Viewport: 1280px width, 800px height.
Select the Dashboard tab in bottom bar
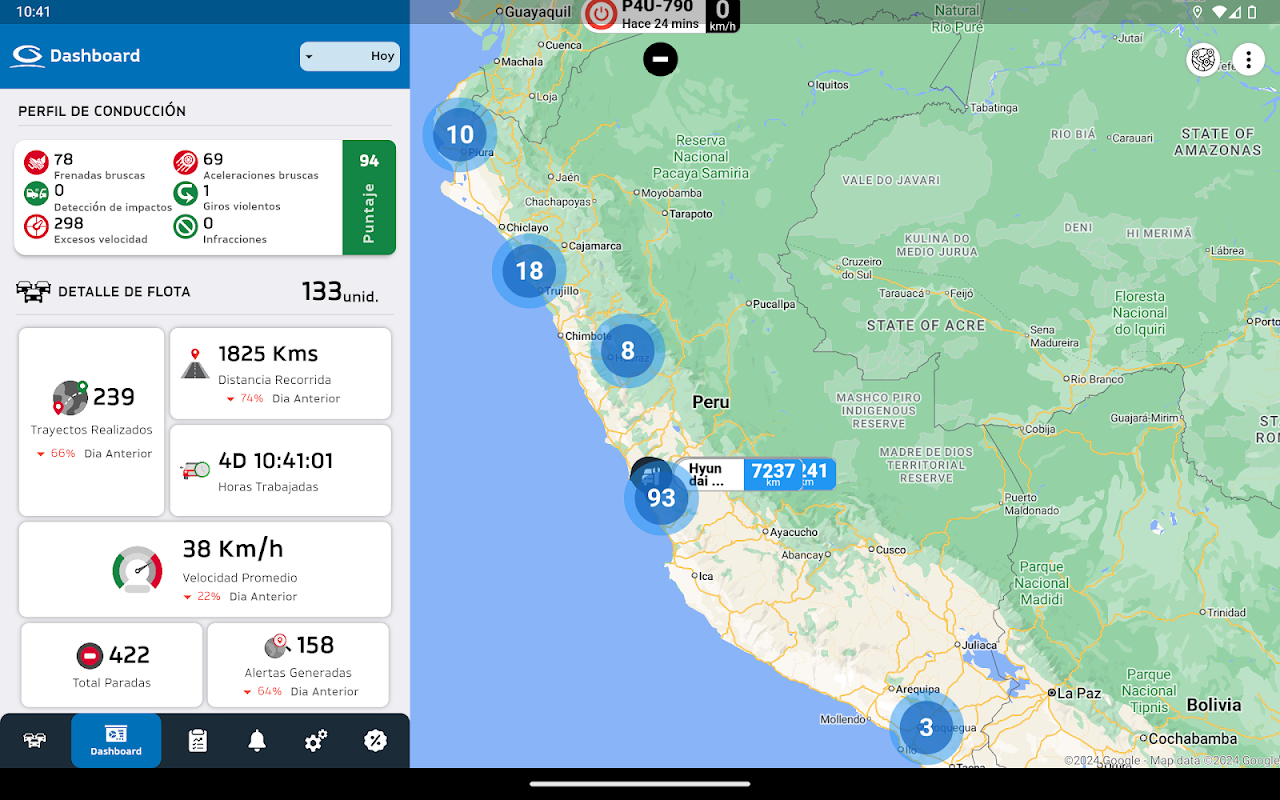click(116, 741)
